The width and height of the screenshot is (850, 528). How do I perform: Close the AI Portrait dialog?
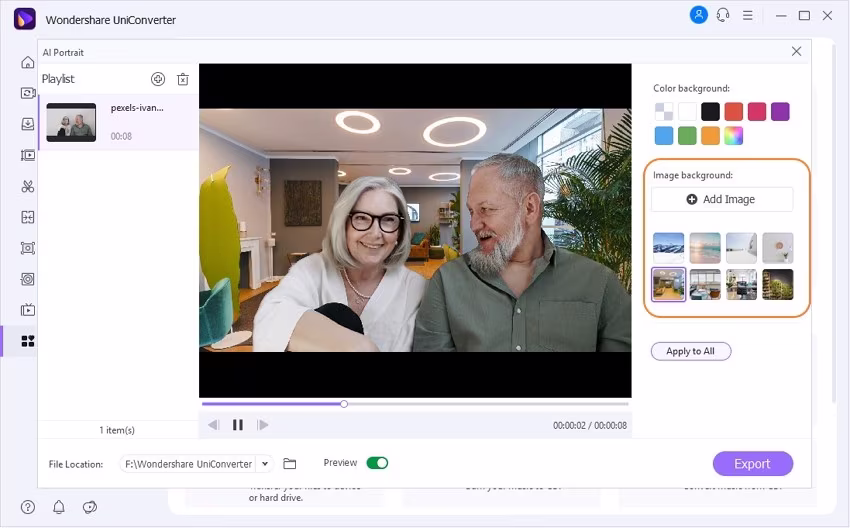point(796,51)
